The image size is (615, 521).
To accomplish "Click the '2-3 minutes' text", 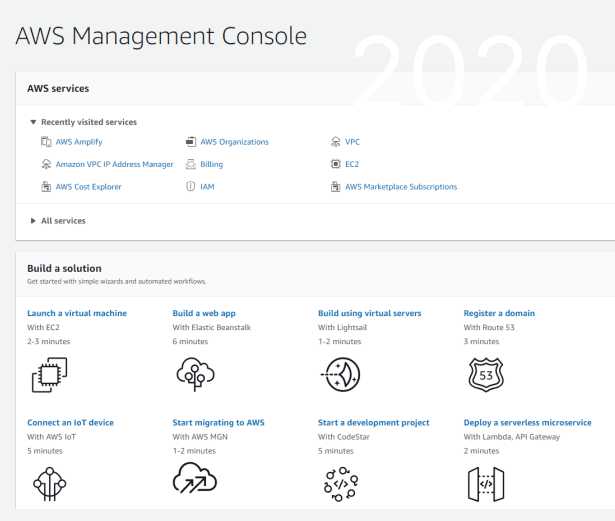I will point(49,341).
